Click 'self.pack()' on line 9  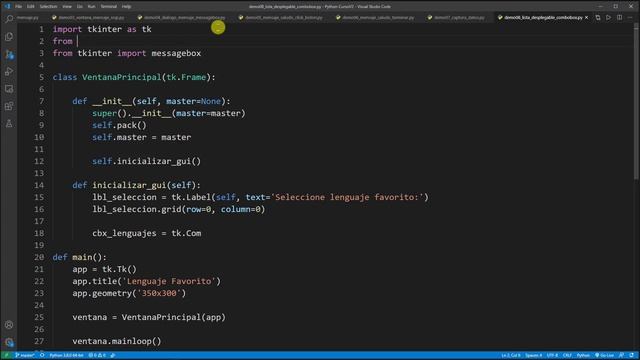click(x=119, y=125)
